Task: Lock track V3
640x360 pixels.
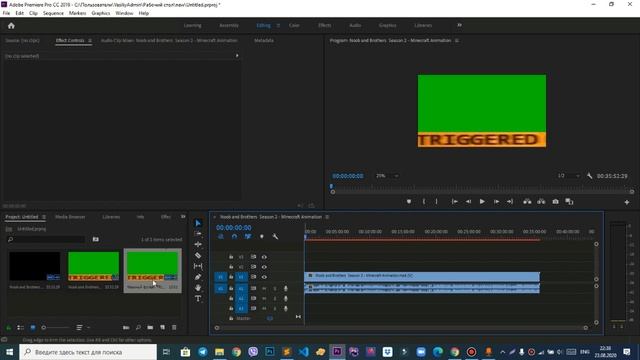Action: (231, 257)
